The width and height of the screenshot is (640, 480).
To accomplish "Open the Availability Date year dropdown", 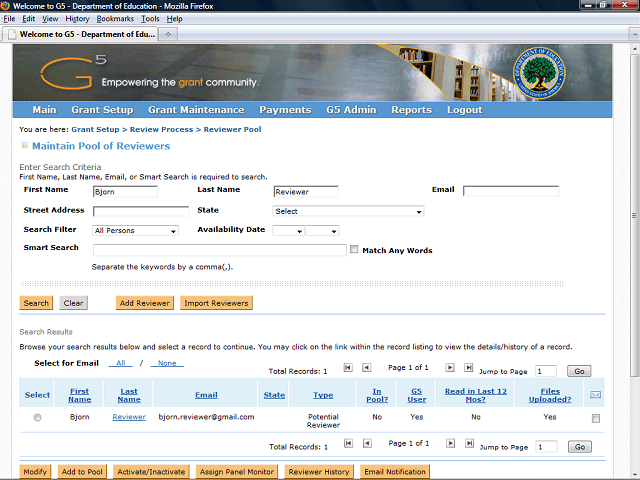I will pyautogui.click(x=322, y=231).
